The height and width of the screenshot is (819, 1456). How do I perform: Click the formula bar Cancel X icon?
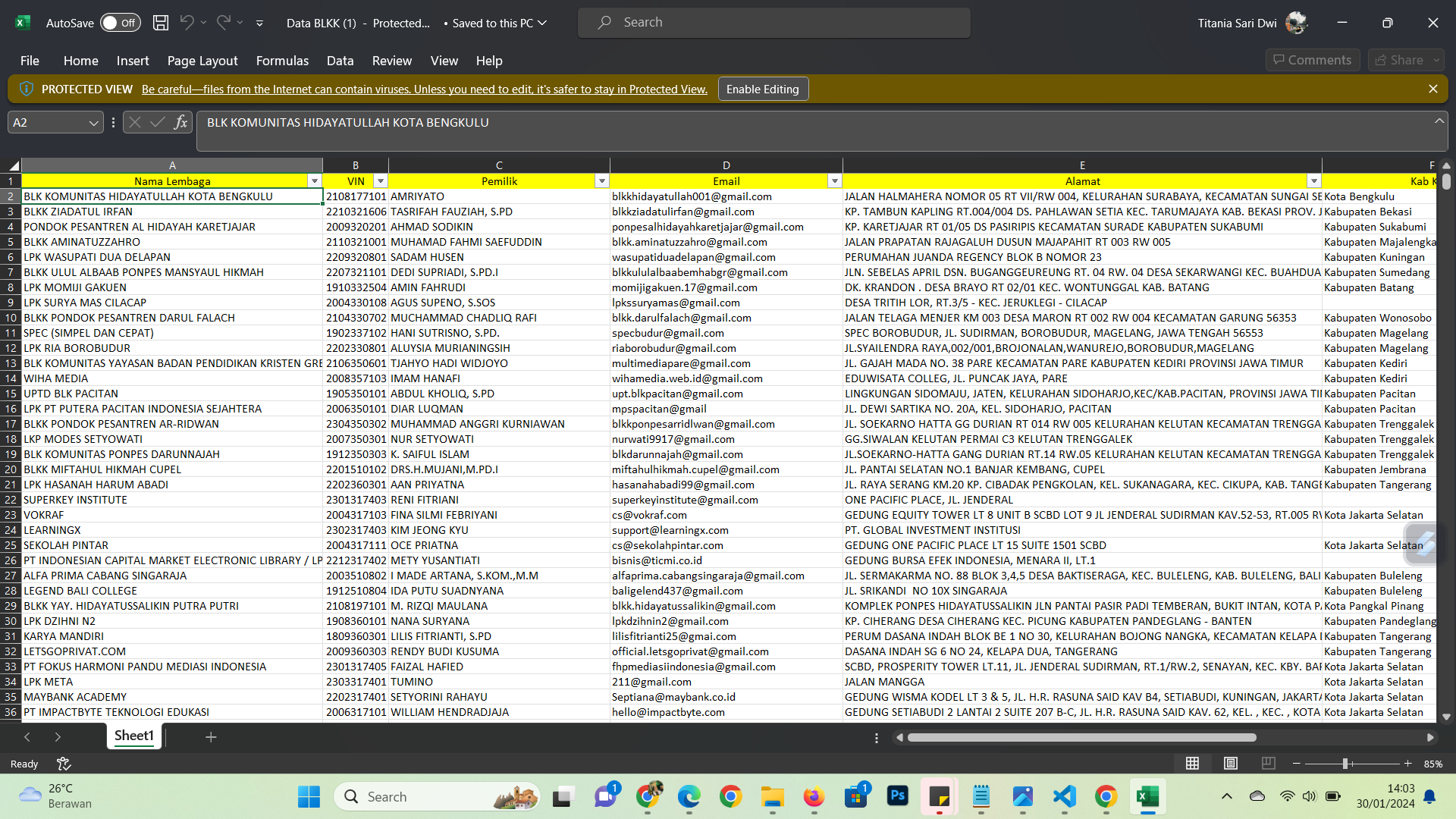(x=134, y=122)
